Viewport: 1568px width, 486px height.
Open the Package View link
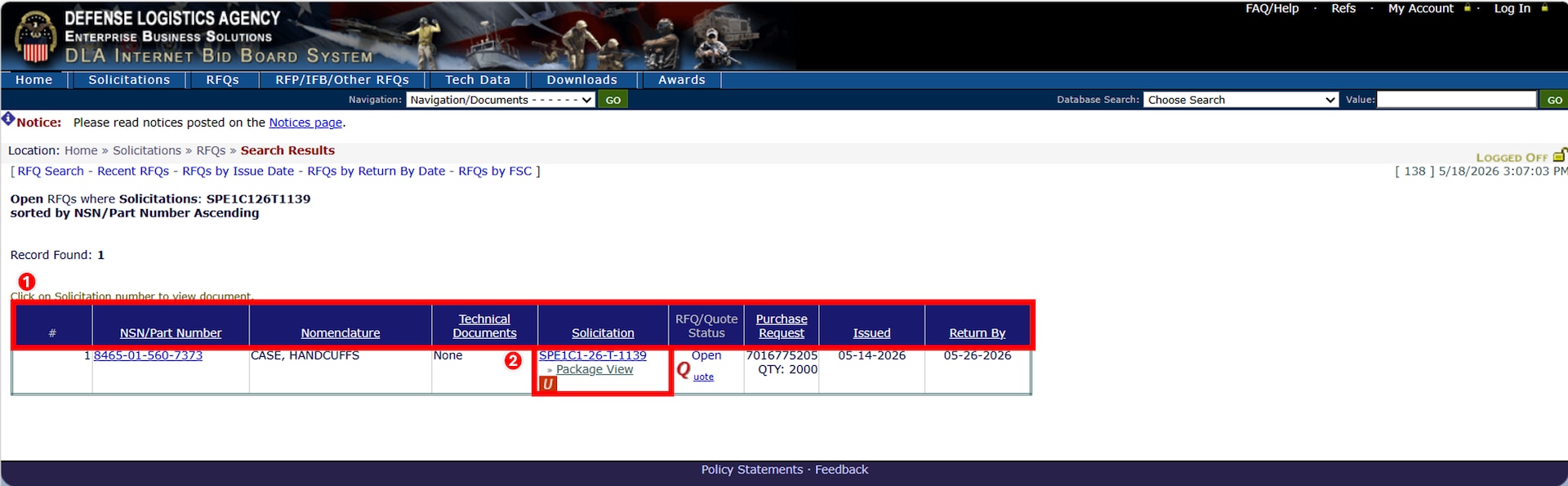[595, 369]
